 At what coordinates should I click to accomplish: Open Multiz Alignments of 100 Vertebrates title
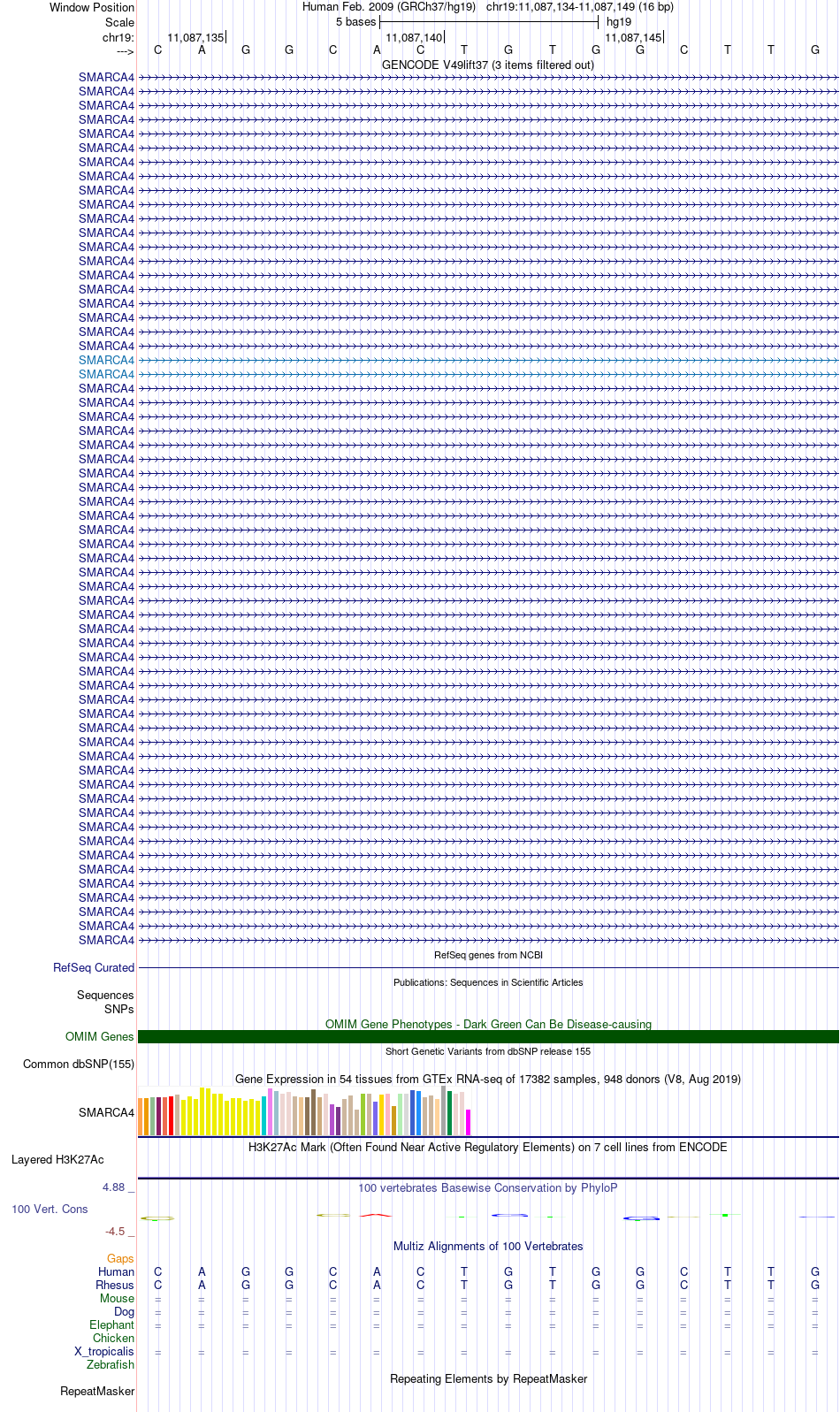488,1247
